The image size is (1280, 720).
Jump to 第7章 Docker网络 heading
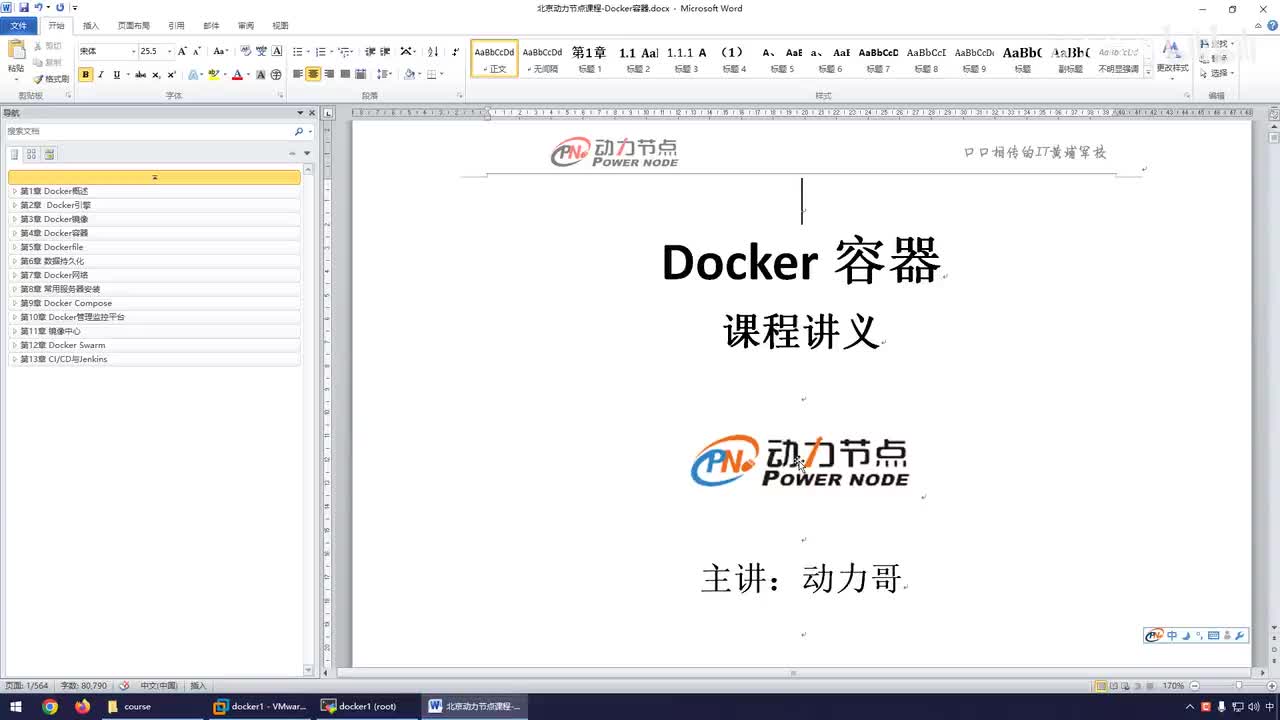[x=54, y=275]
